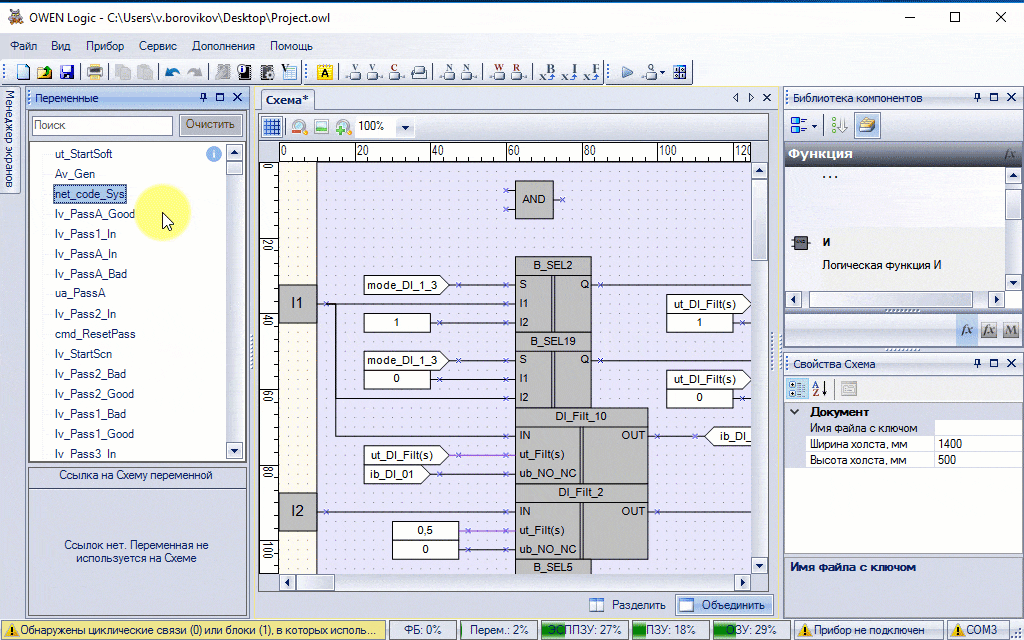Open the Сервис menu
Screen dimensions: 1024x640
[x=158, y=46]
